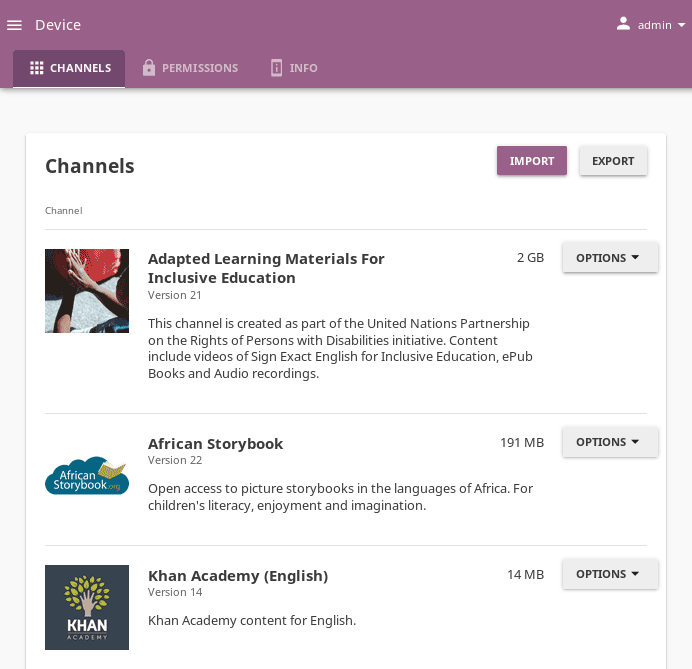
Task: Open Options for African Storybook channel
Action: pos(610,442)
